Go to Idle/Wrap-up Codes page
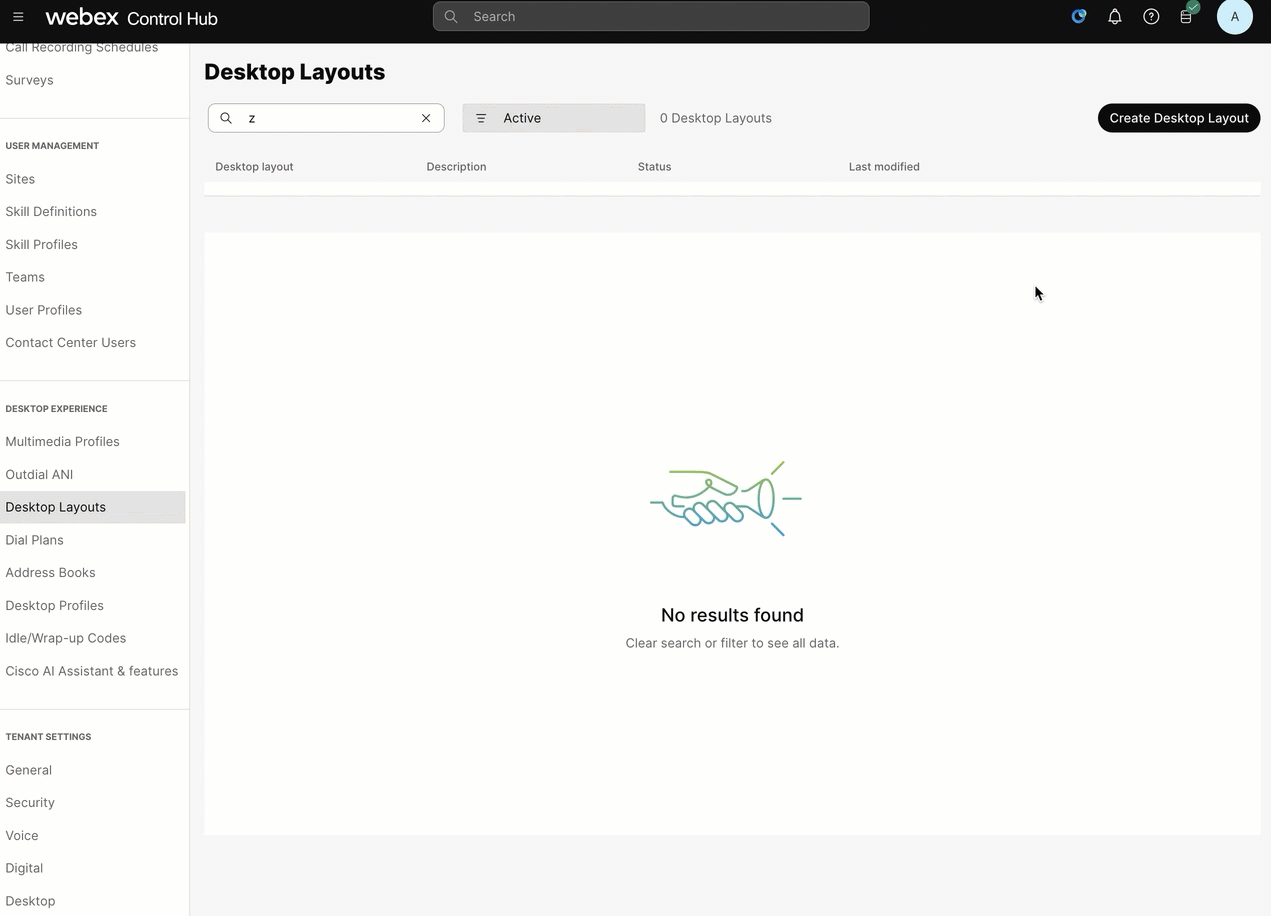 [65, 638]
